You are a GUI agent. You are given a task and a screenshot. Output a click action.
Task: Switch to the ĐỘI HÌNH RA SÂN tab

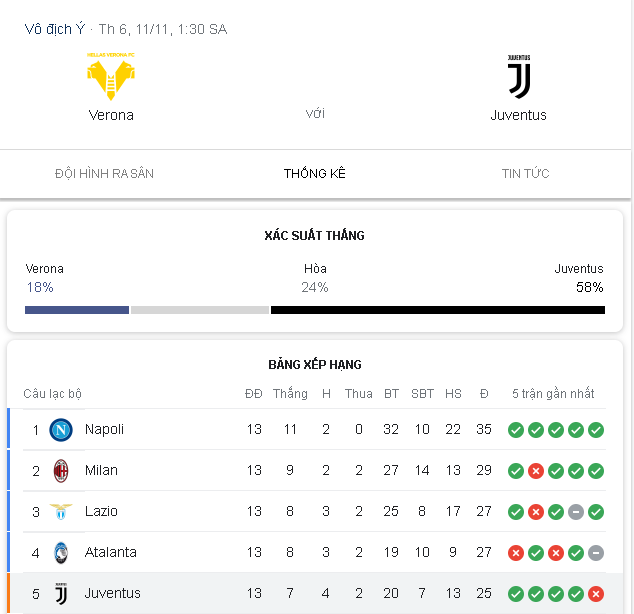[x=104, y=173]
